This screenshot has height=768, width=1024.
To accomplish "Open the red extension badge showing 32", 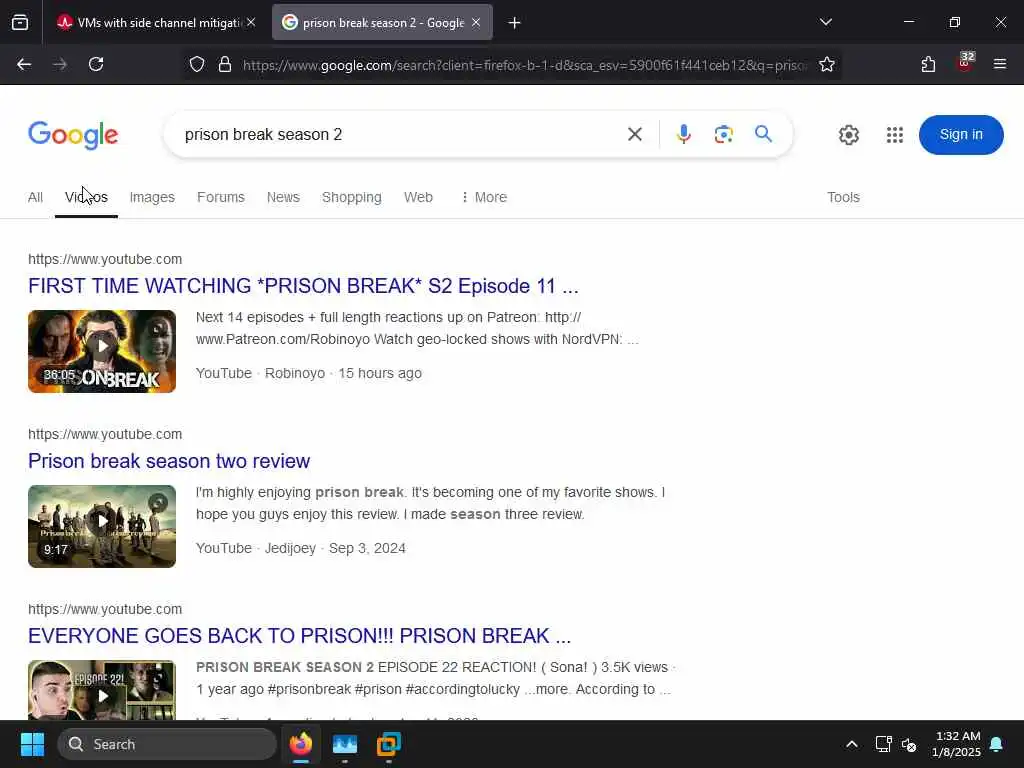I will pos(965,63).
